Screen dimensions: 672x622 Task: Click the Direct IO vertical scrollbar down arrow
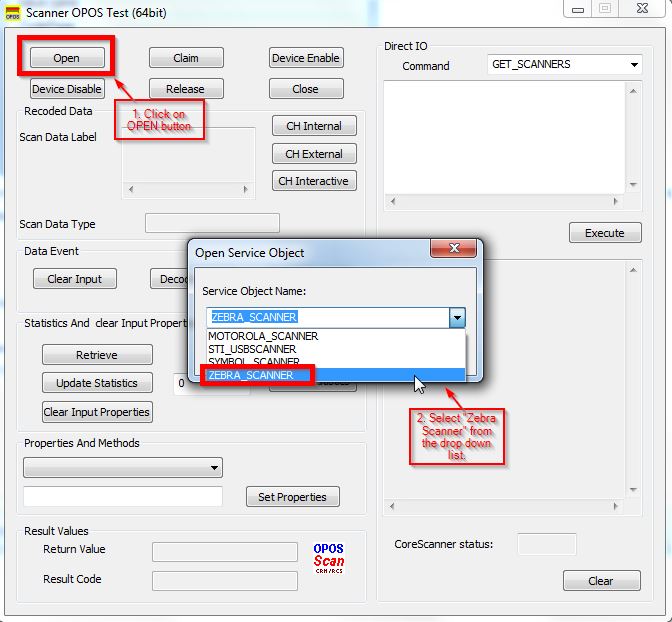click(x=632, y=186)
